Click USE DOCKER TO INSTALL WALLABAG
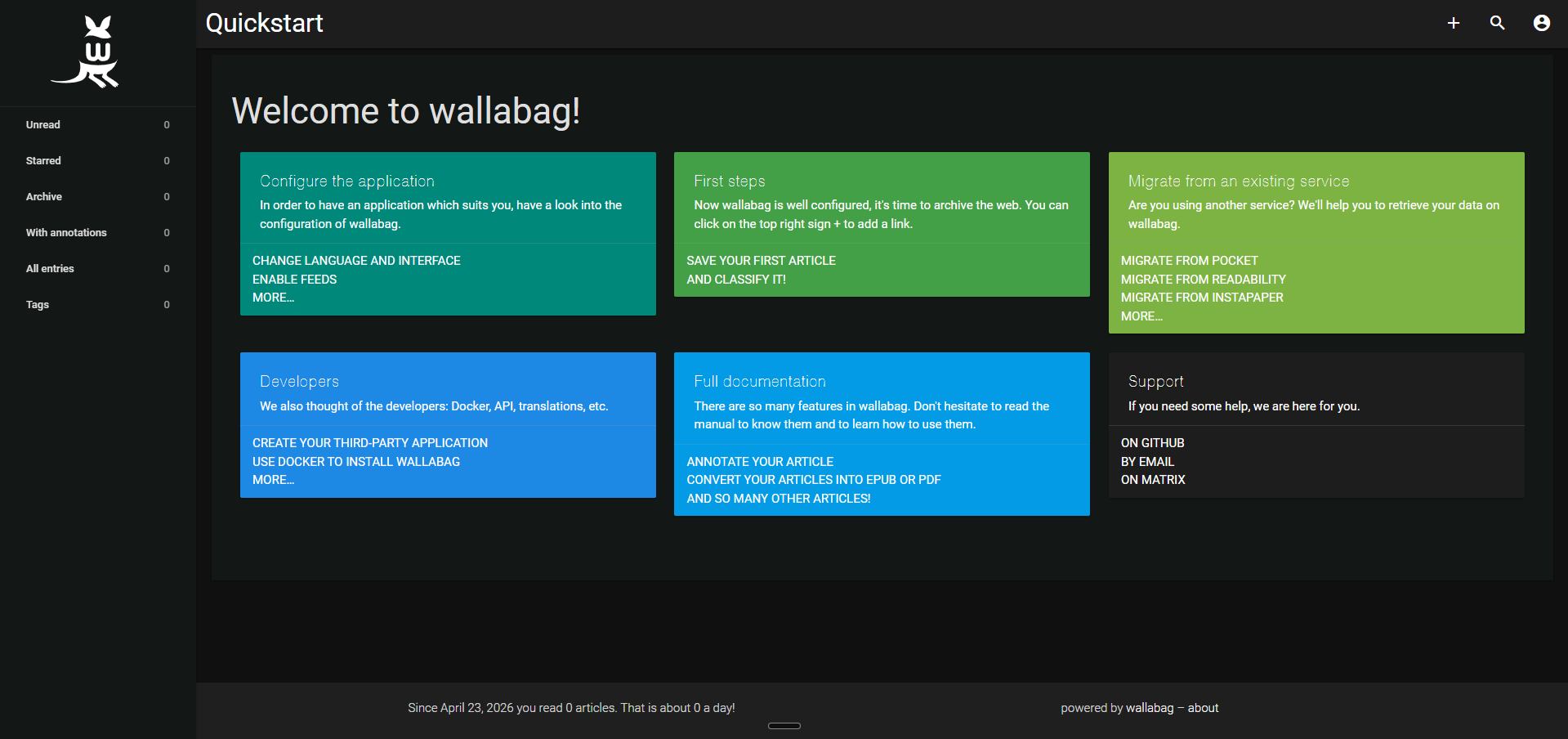 click(x=355, y=461)
